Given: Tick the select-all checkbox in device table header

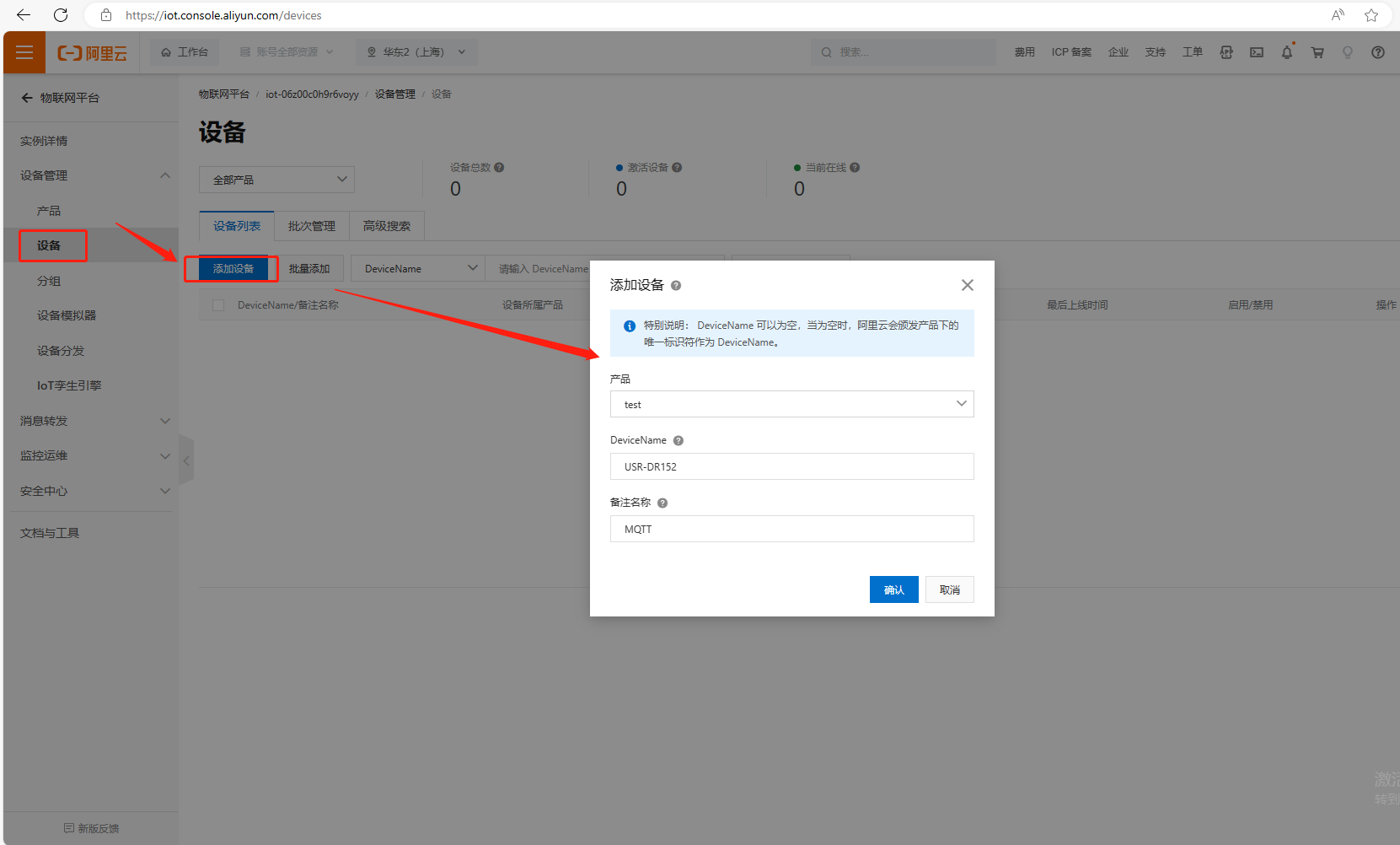Looking at the screenshot, I should coord(218,305).
